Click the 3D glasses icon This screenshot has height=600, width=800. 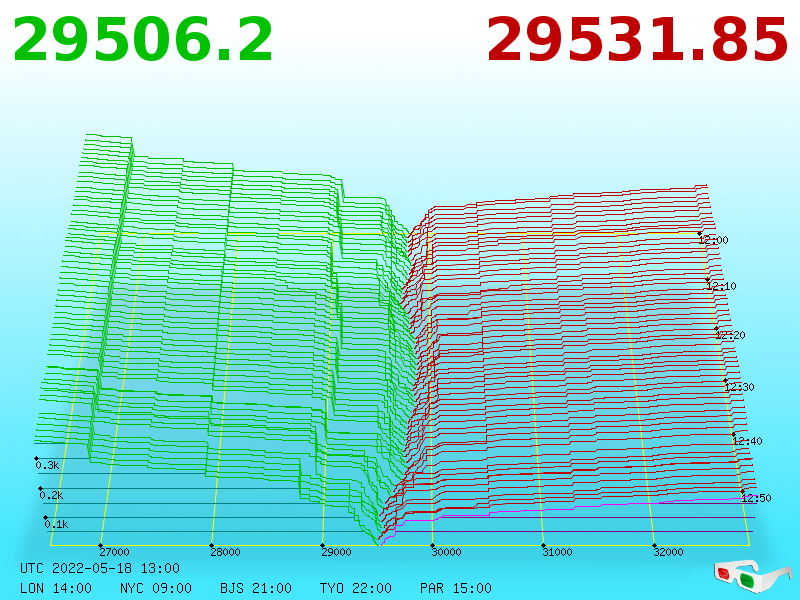pos(752,577)
